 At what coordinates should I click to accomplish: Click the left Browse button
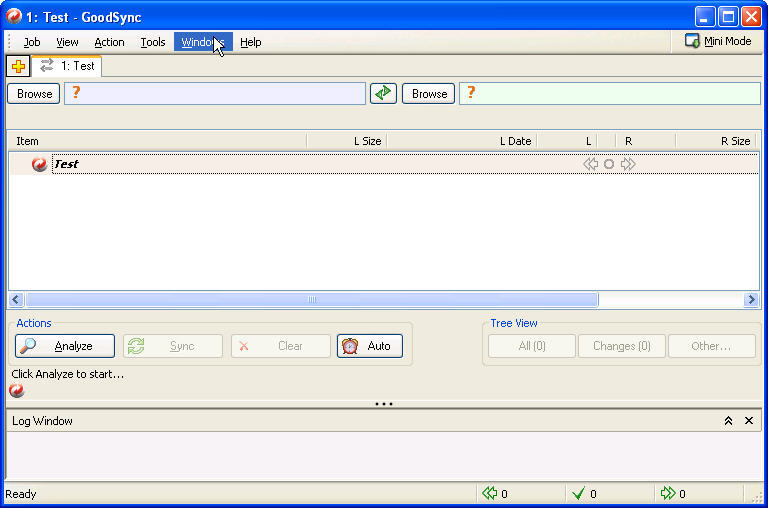34,94
